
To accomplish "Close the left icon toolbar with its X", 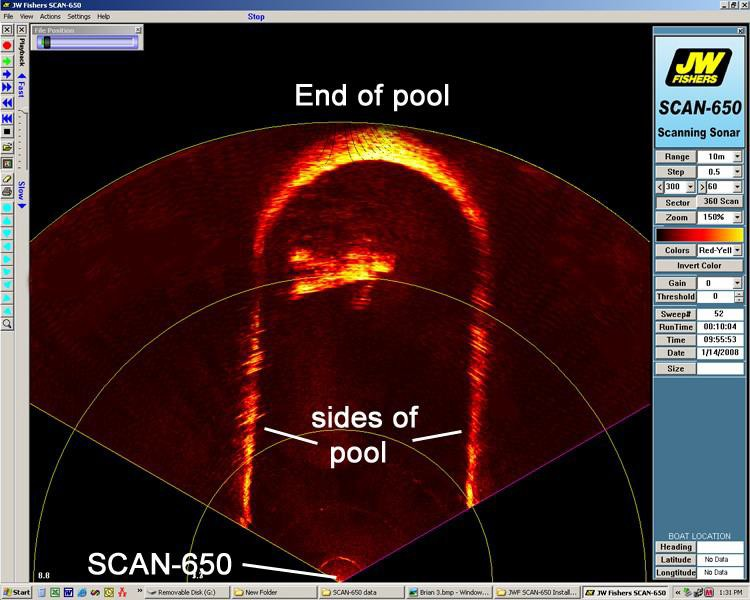I will pos(7,30).
